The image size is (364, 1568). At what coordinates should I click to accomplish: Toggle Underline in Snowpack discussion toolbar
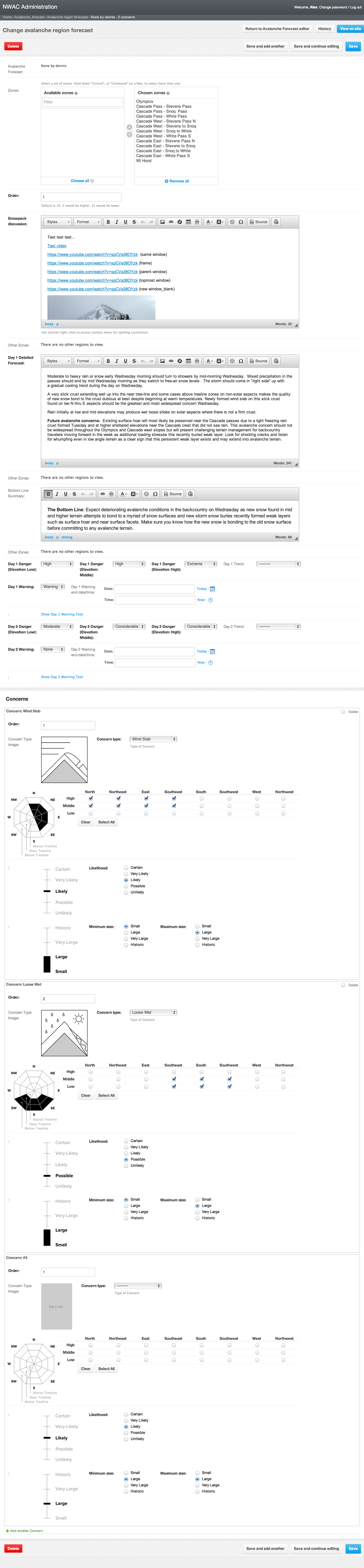coord(125,221)
